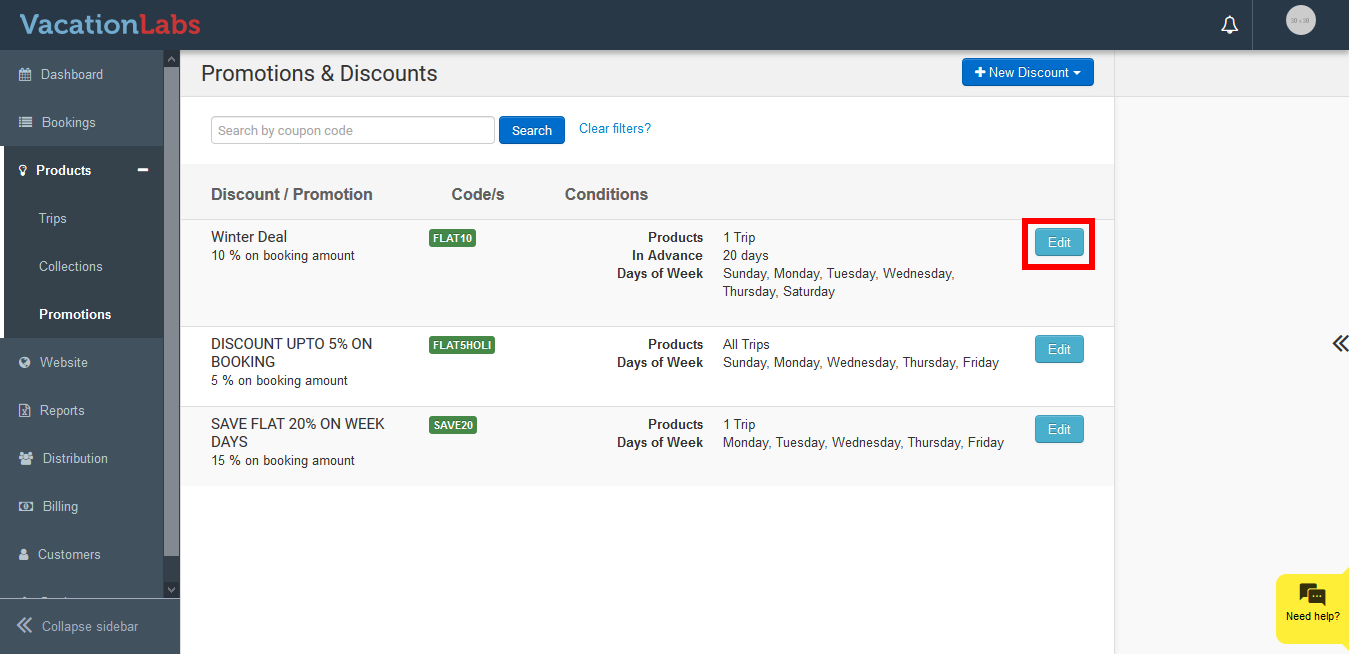Collapse the sidebar
The width and height of the screenshot is (1349, 654).
point(78,626)
